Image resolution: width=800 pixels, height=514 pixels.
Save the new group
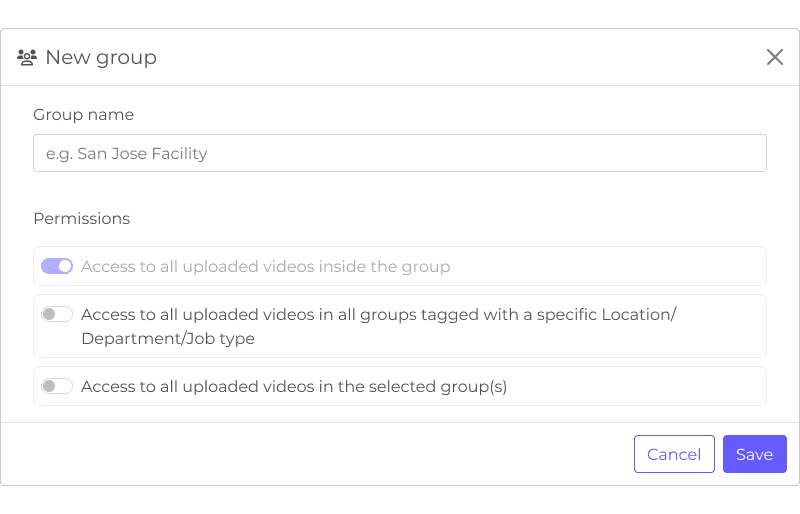coord(755,454)
